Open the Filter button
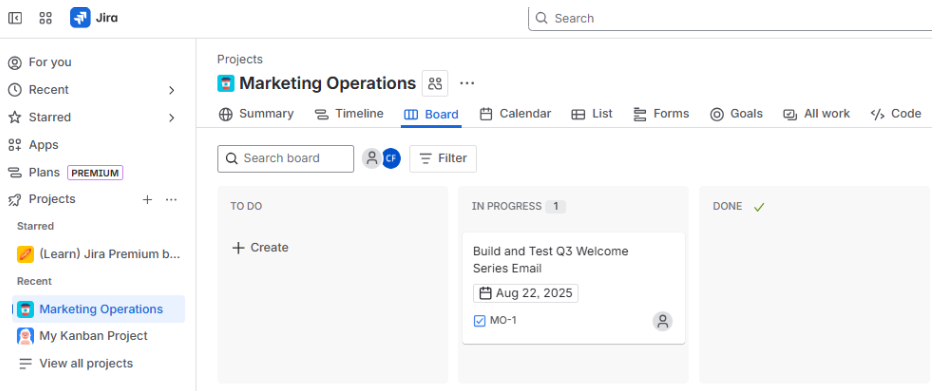The image size is (940, 391). tap(443, 159)
